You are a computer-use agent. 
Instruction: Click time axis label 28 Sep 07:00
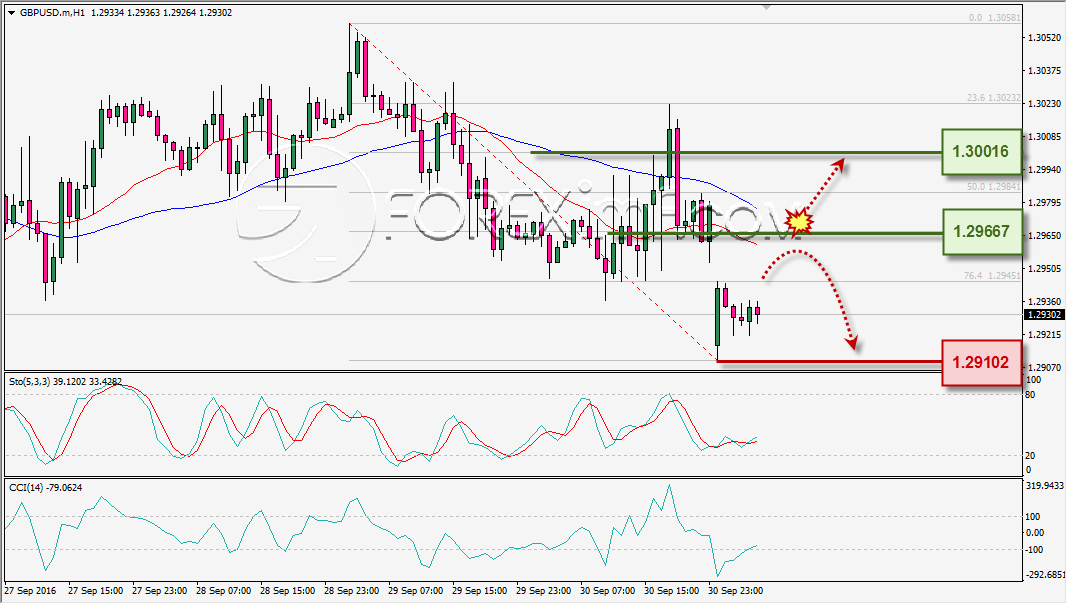[224, 590]
